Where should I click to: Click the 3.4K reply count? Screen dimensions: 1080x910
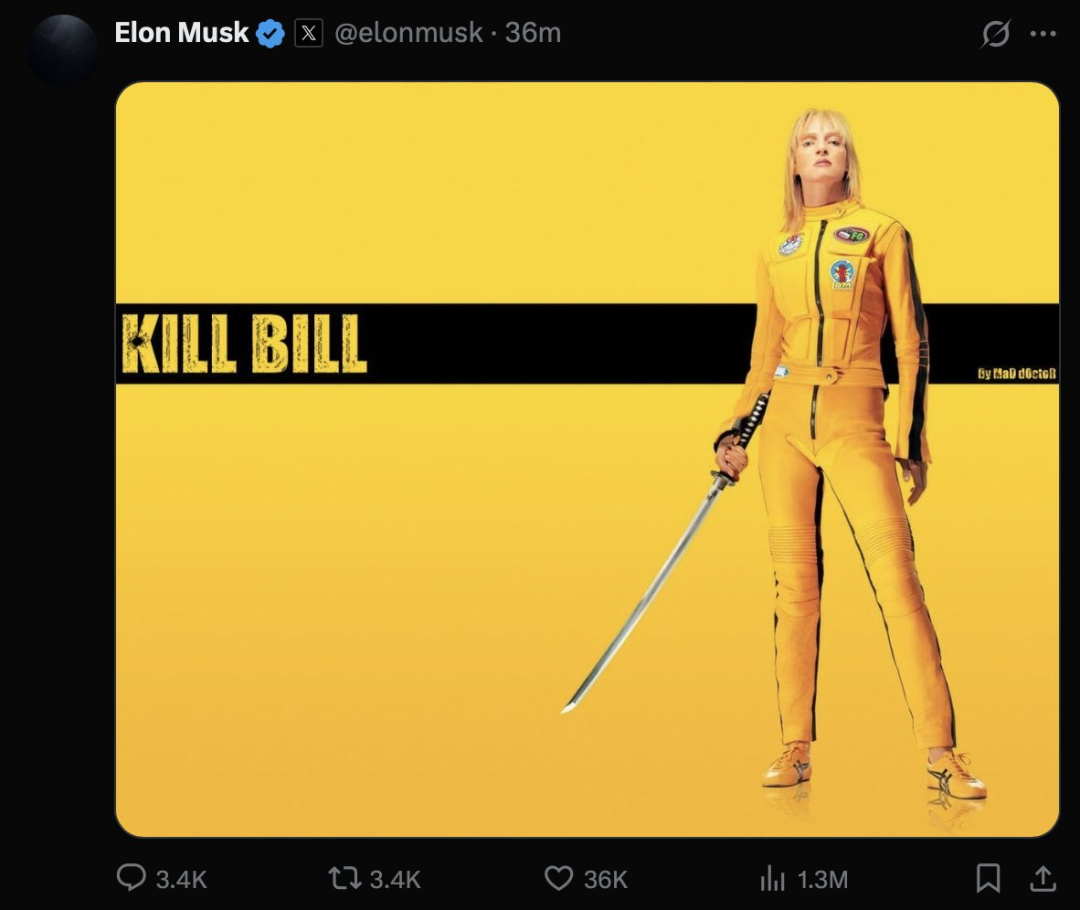[181, 879]
